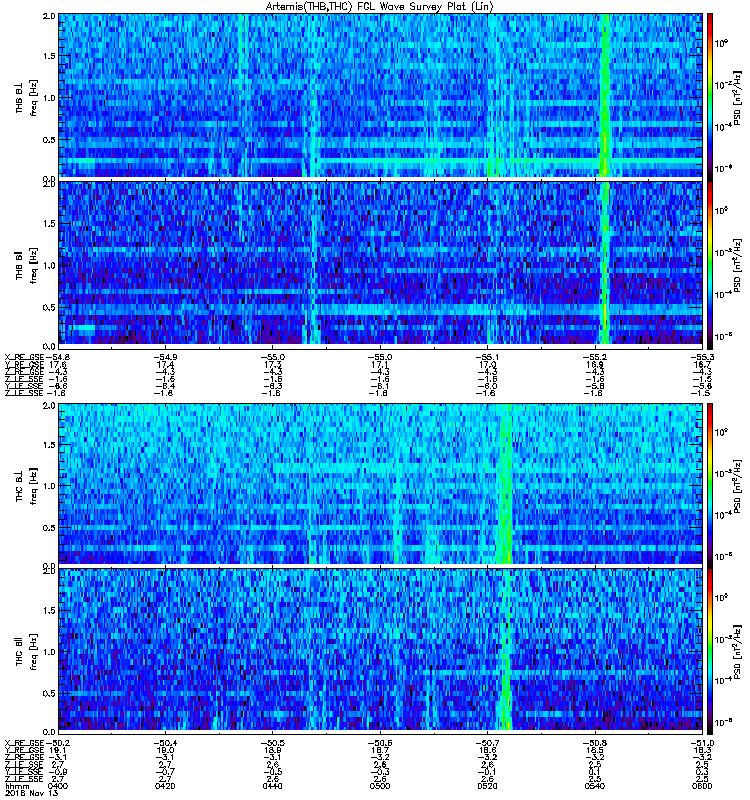The image size is (750, 800).
Task: Click the 0540 time label
Action: (595, 786)
